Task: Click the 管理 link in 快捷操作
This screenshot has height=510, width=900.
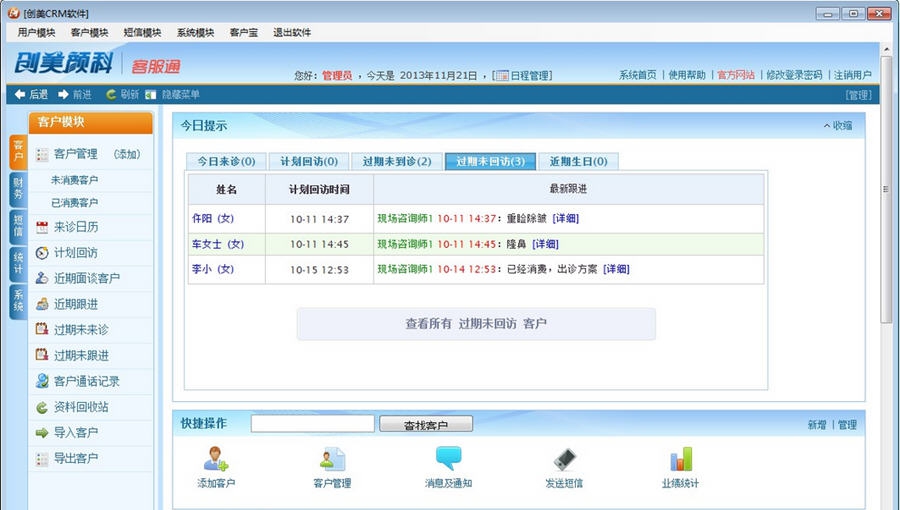Action: tap(847, 425)
